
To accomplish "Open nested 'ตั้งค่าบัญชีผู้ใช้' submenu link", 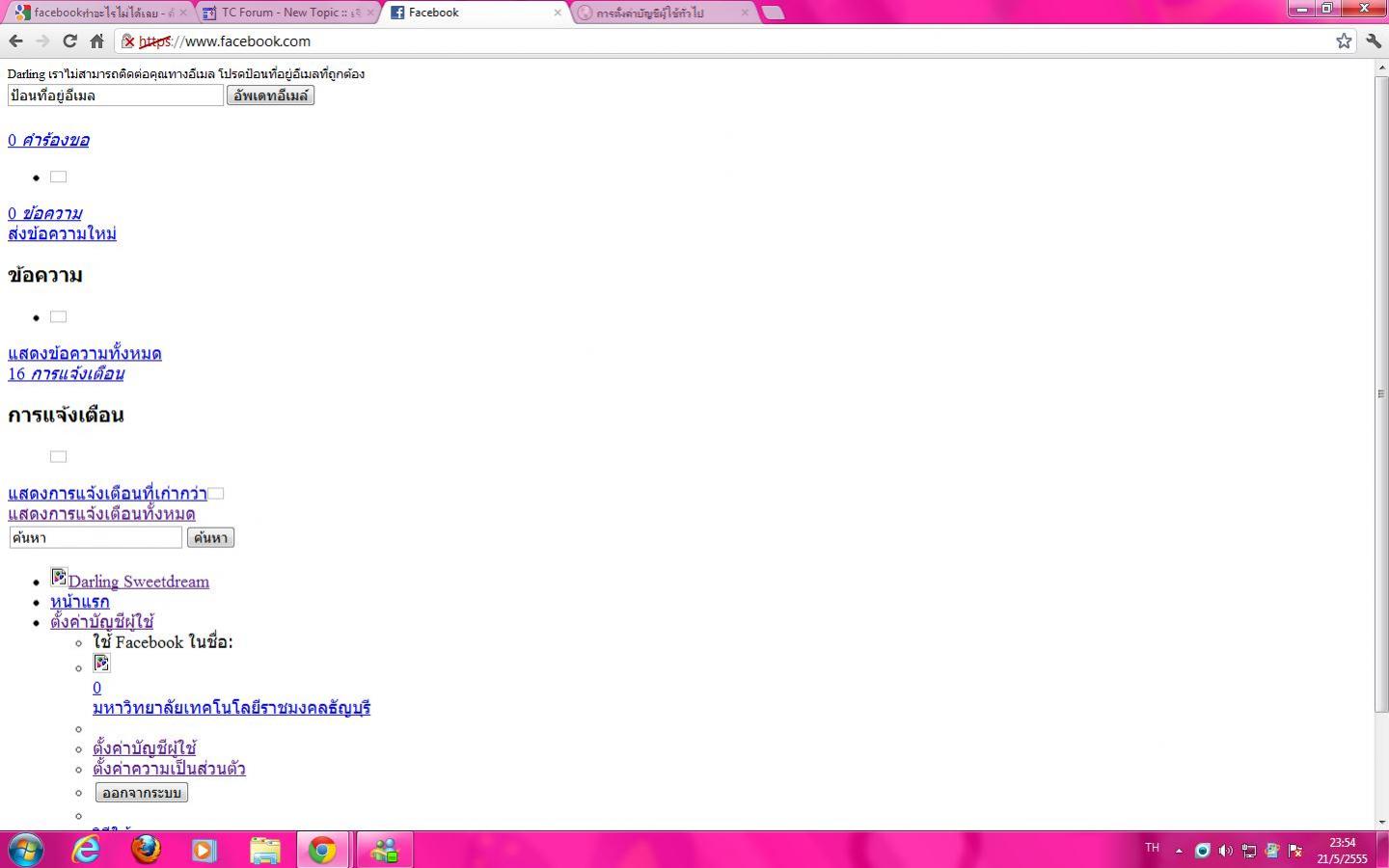I will pos(145,748).
